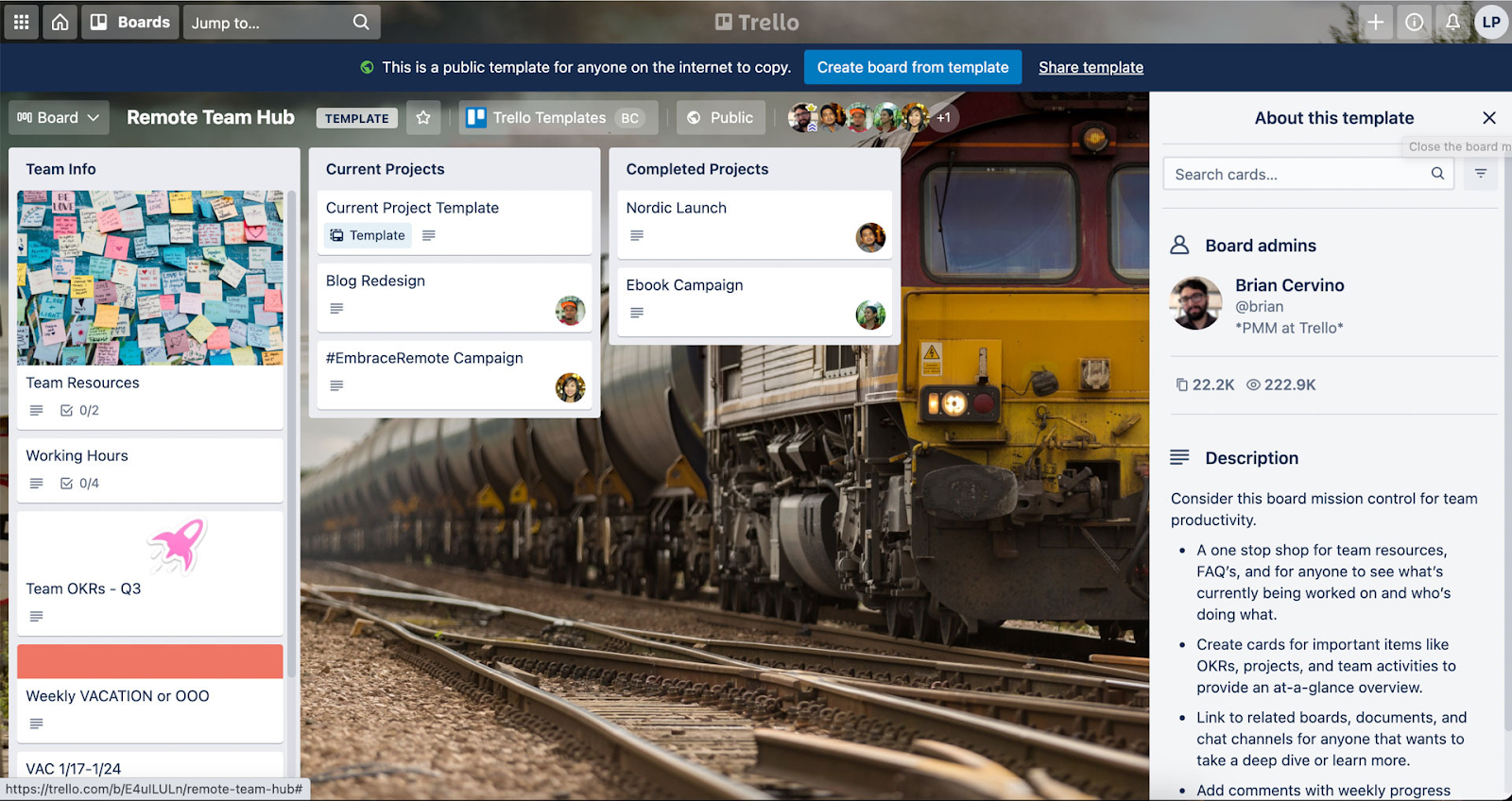1512x801 pixels.
Task: Click the Team Resources 0/2 checklist badge
Action: [x=79, y=410]
